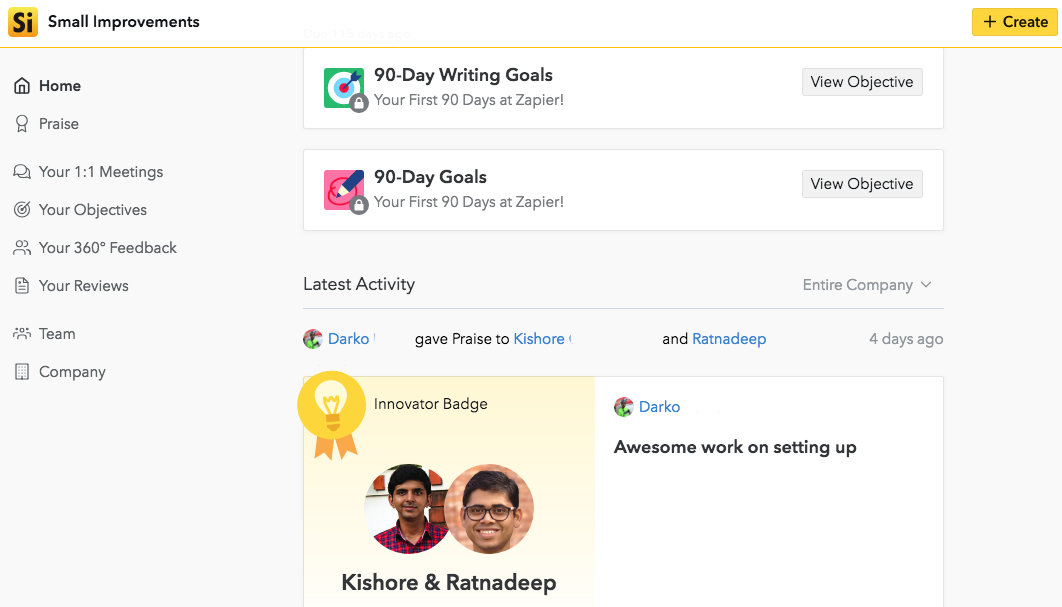View Objective for 90-Day Goals
The height and width of the screenshot is (607, 1062).
[862, 184]
